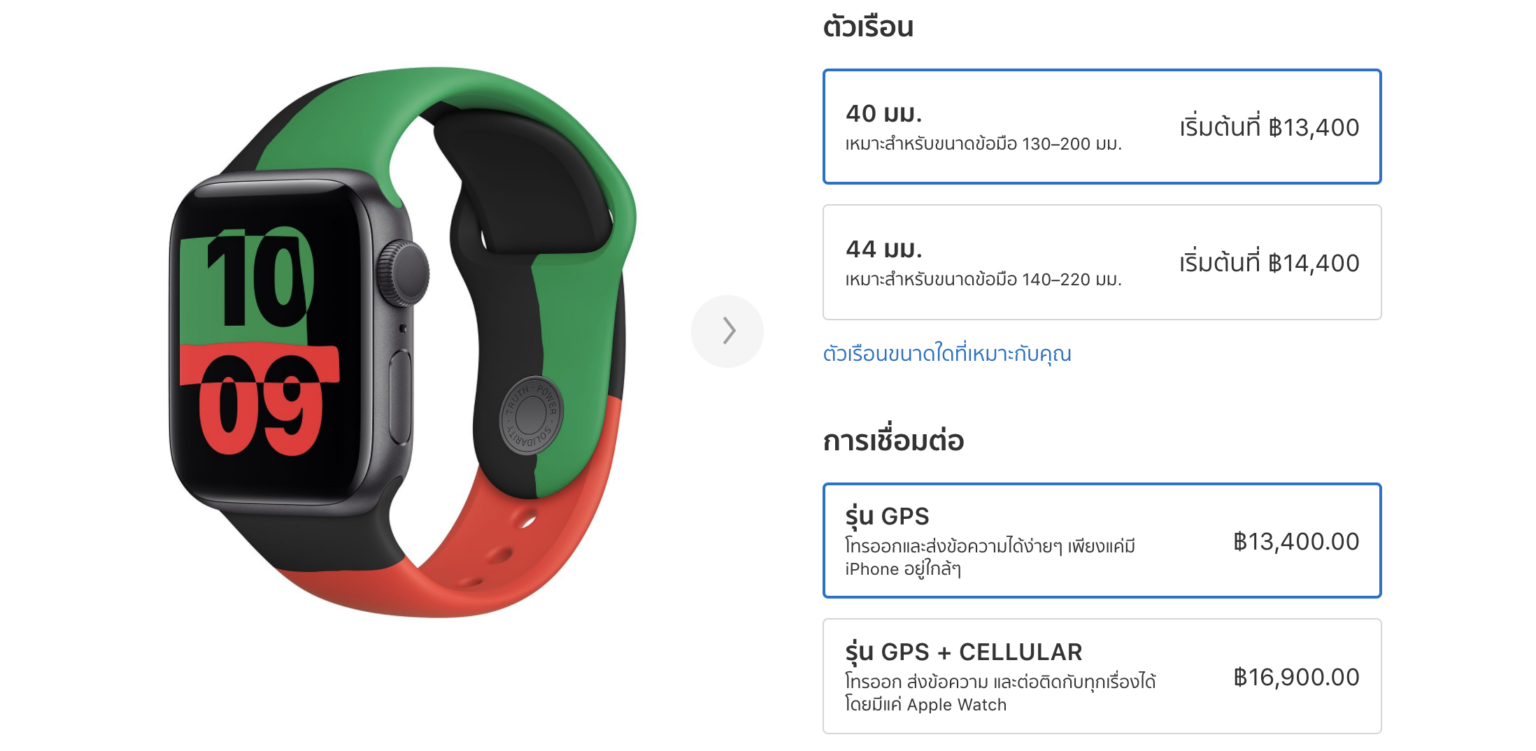Click the side button on the watch case

400,397
